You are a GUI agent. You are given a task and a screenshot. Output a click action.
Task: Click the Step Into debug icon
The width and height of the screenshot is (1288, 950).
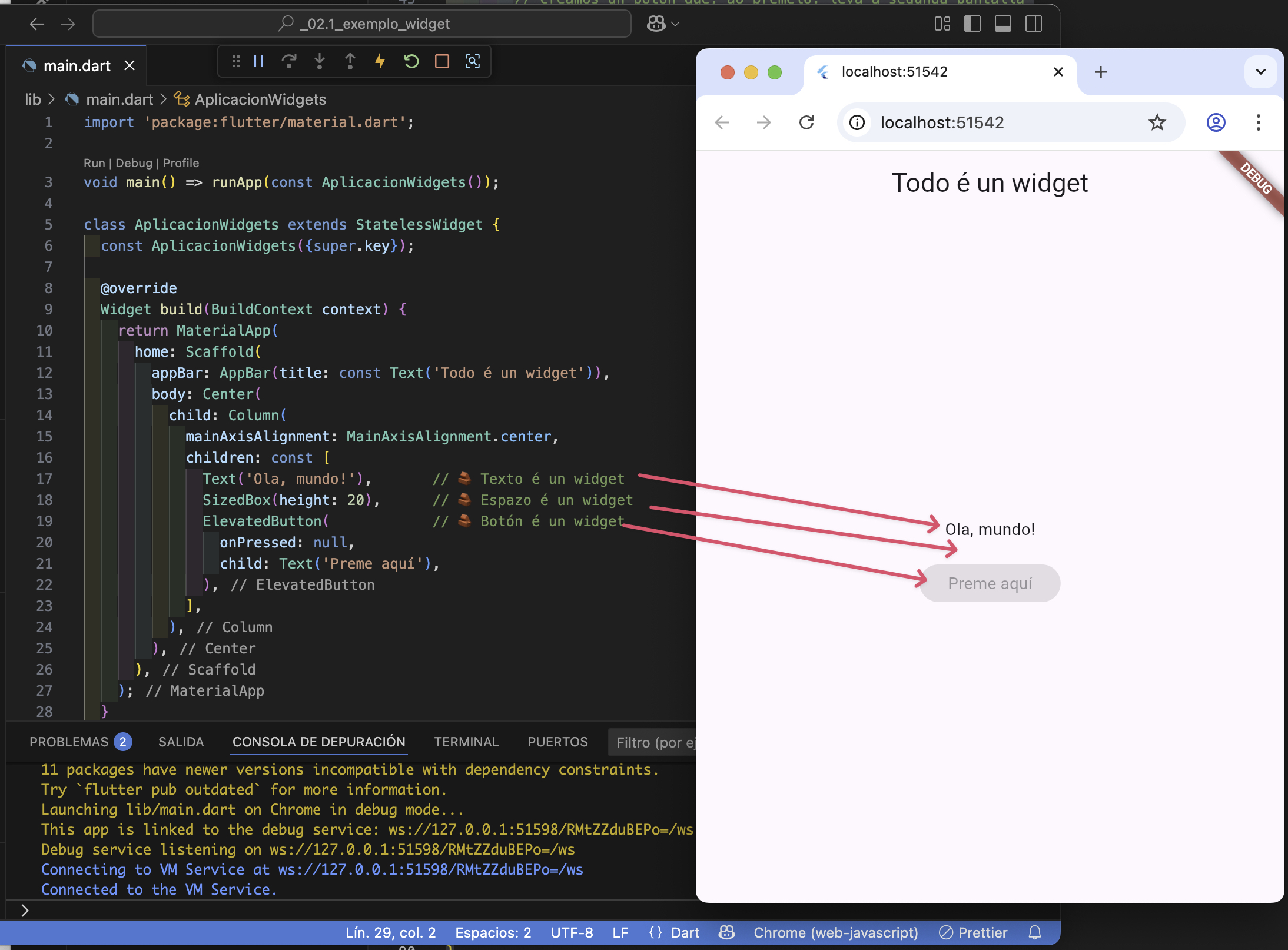click(320, 61)
